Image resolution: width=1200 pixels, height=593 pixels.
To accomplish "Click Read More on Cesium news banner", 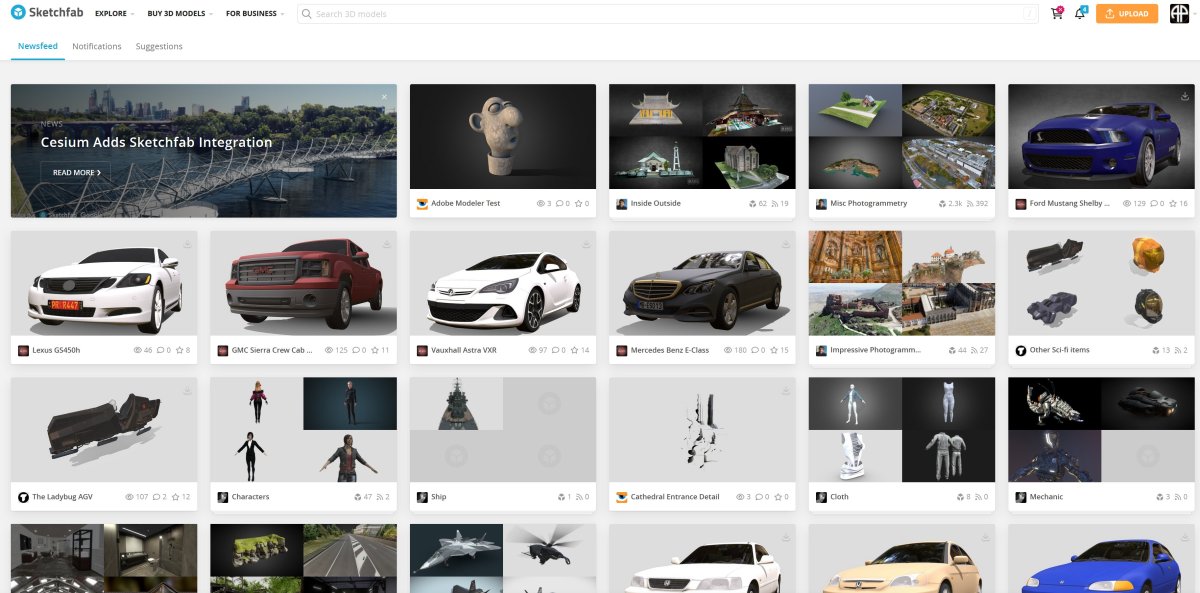I will 76,173.
